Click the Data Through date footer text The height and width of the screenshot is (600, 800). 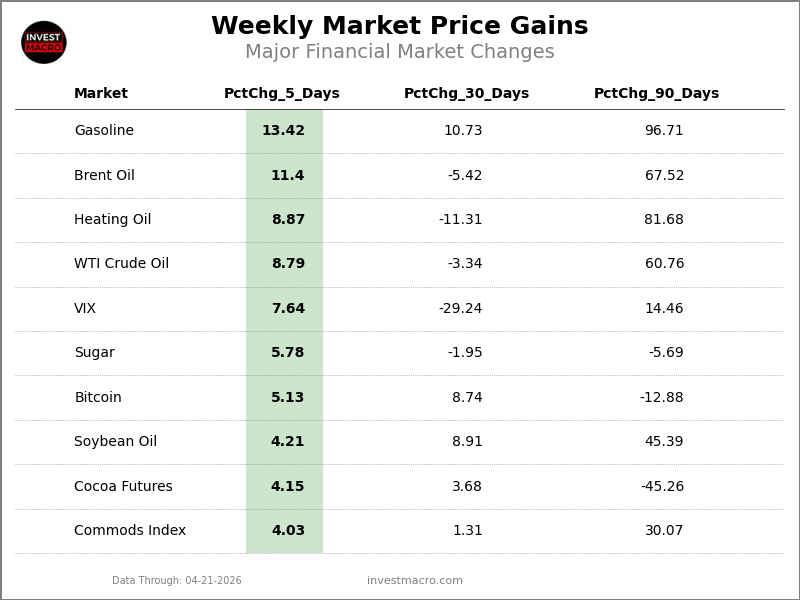tap(177, 581)
